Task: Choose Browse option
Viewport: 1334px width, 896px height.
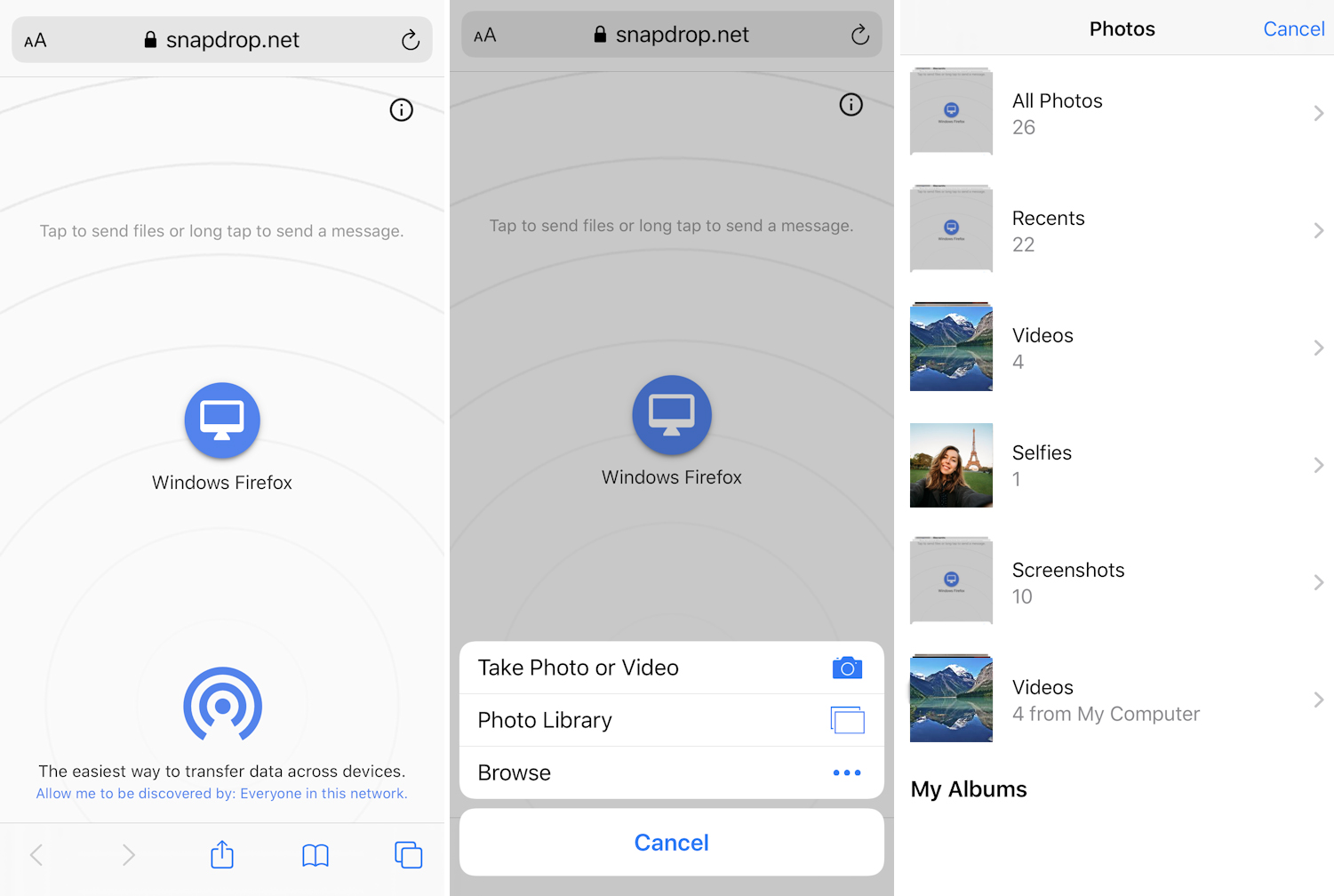Action: pyautogui.click(x=672, y=772)
